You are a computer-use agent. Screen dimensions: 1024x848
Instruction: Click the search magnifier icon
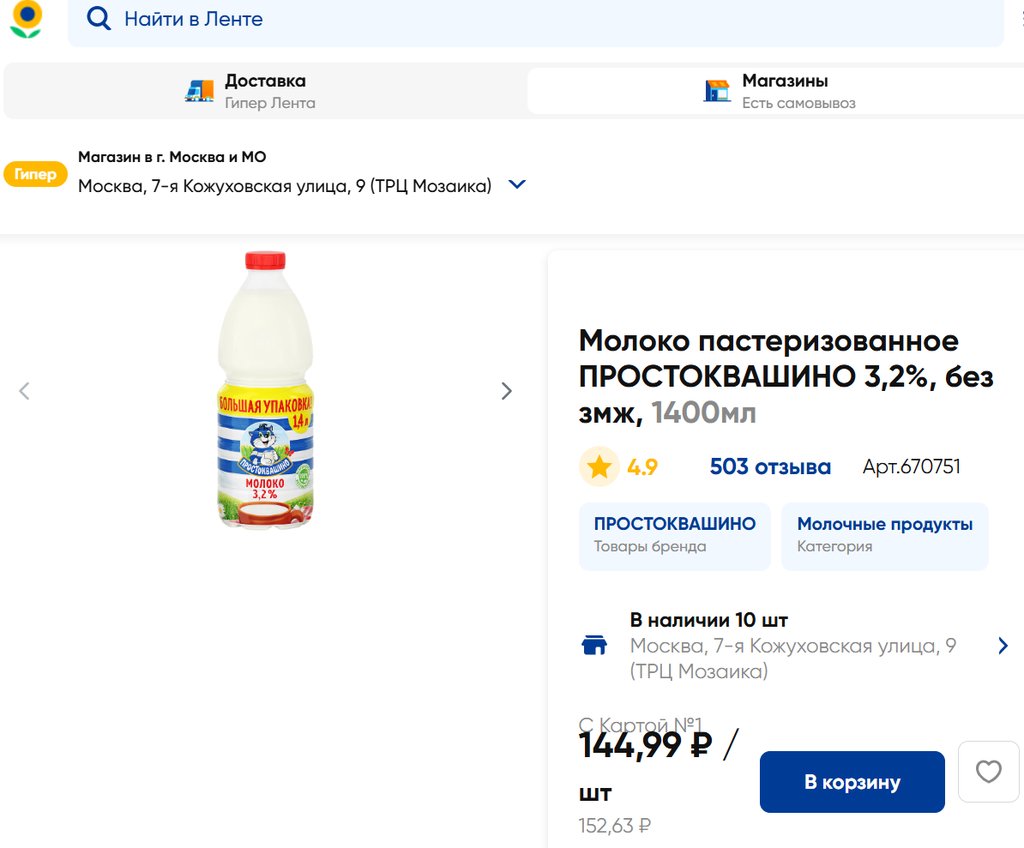pyautogui.click(x=98, y=19)
